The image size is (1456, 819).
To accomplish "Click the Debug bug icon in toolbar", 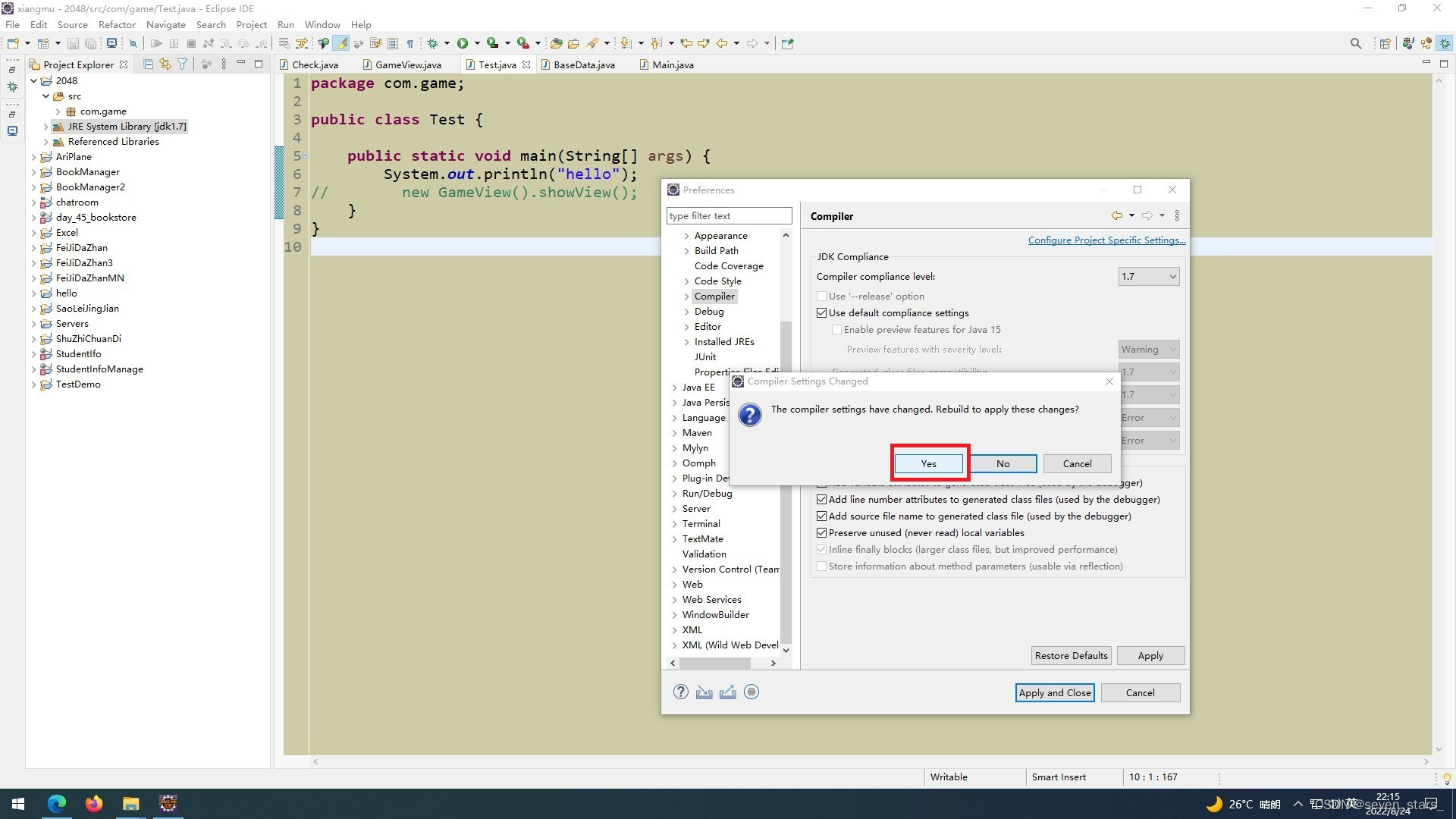I will pyautogui.click(x=432, y=43).
